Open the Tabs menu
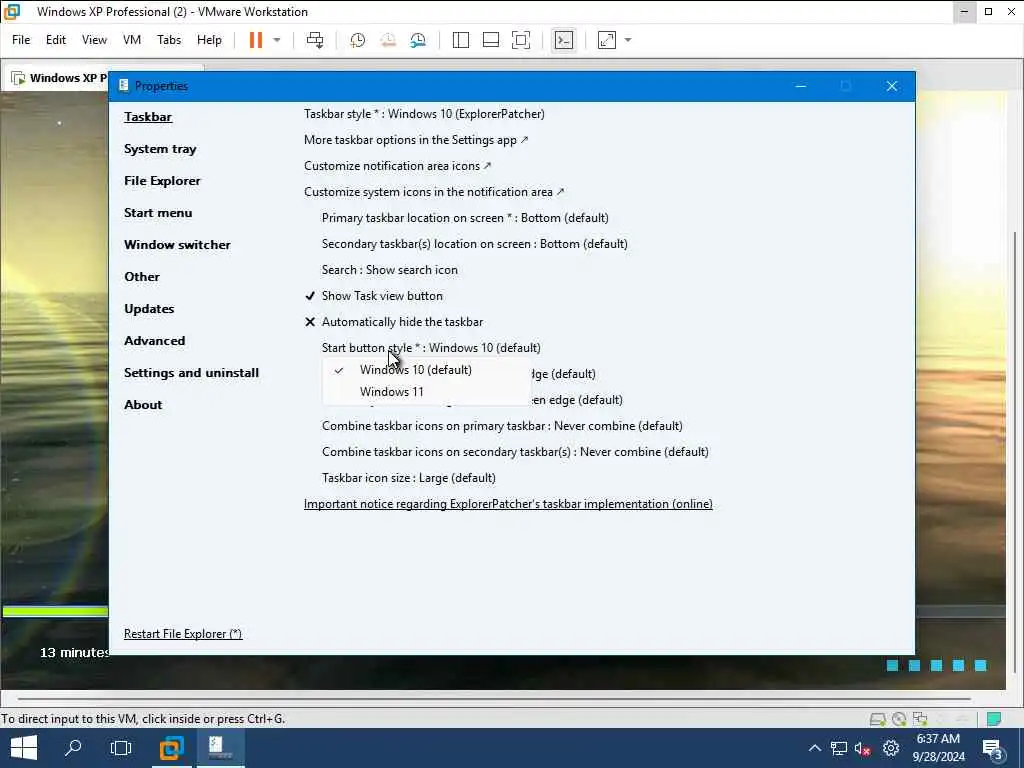 point(169,40)
